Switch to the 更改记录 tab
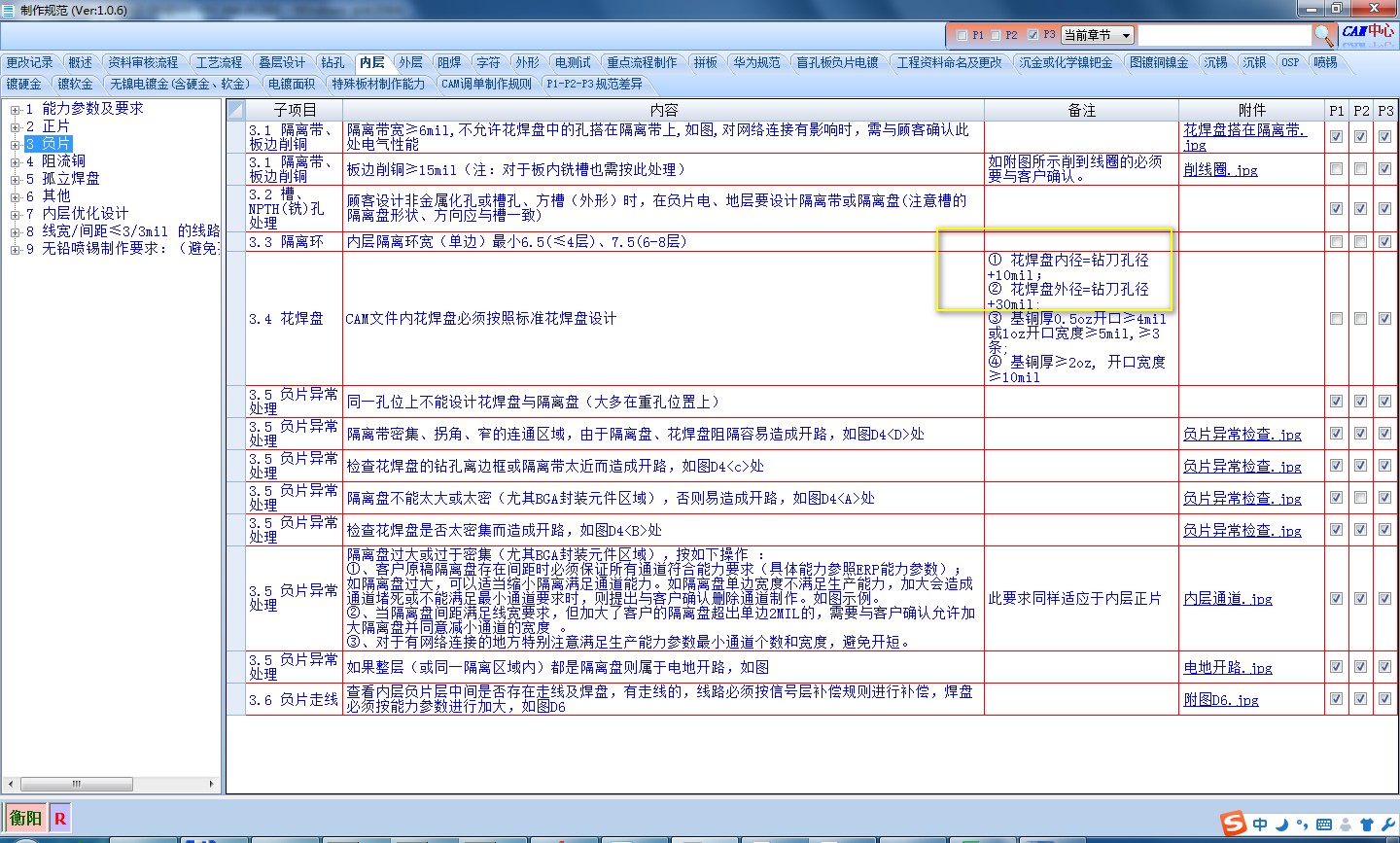The height and width of the screenshot is (843, 1400). (29, 62)
